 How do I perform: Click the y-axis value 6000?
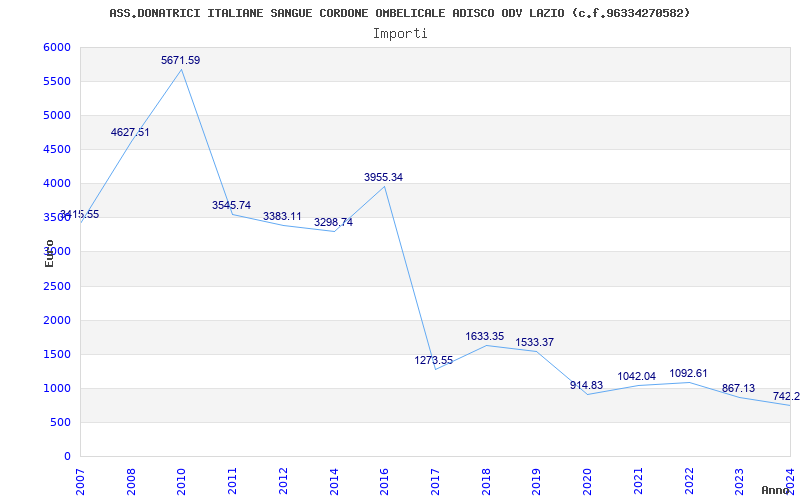[x=58, y=47]
